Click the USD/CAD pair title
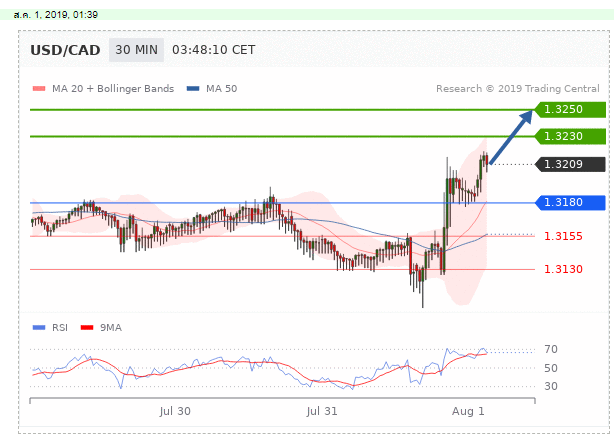The width and height of the screenshot is (614, 448). pyautogui.click(x=65, y=50)
